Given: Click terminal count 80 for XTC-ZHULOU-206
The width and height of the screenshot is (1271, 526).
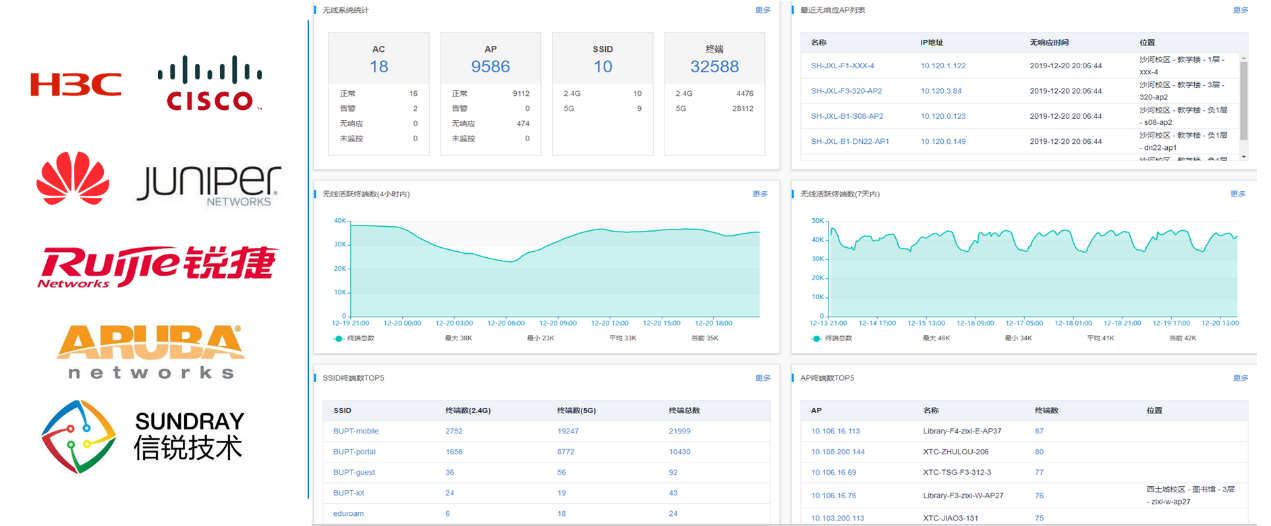Looking at the screenshot, I should [1039, 451].
